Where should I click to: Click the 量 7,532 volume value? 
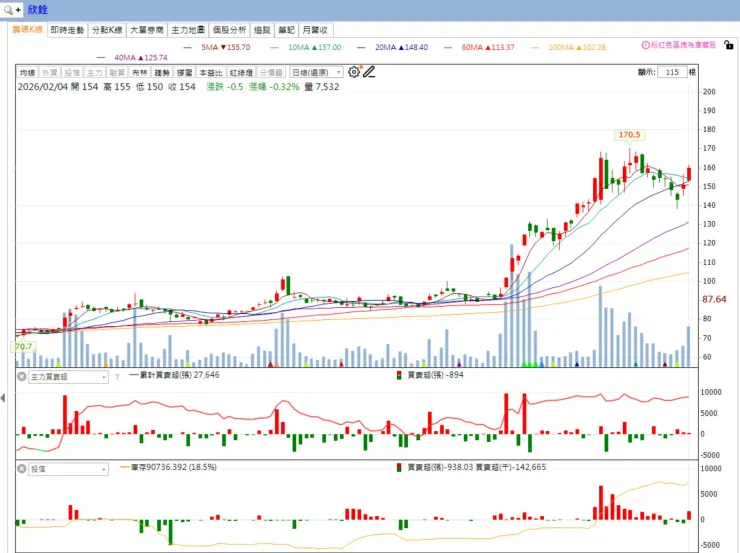[322, 87]
